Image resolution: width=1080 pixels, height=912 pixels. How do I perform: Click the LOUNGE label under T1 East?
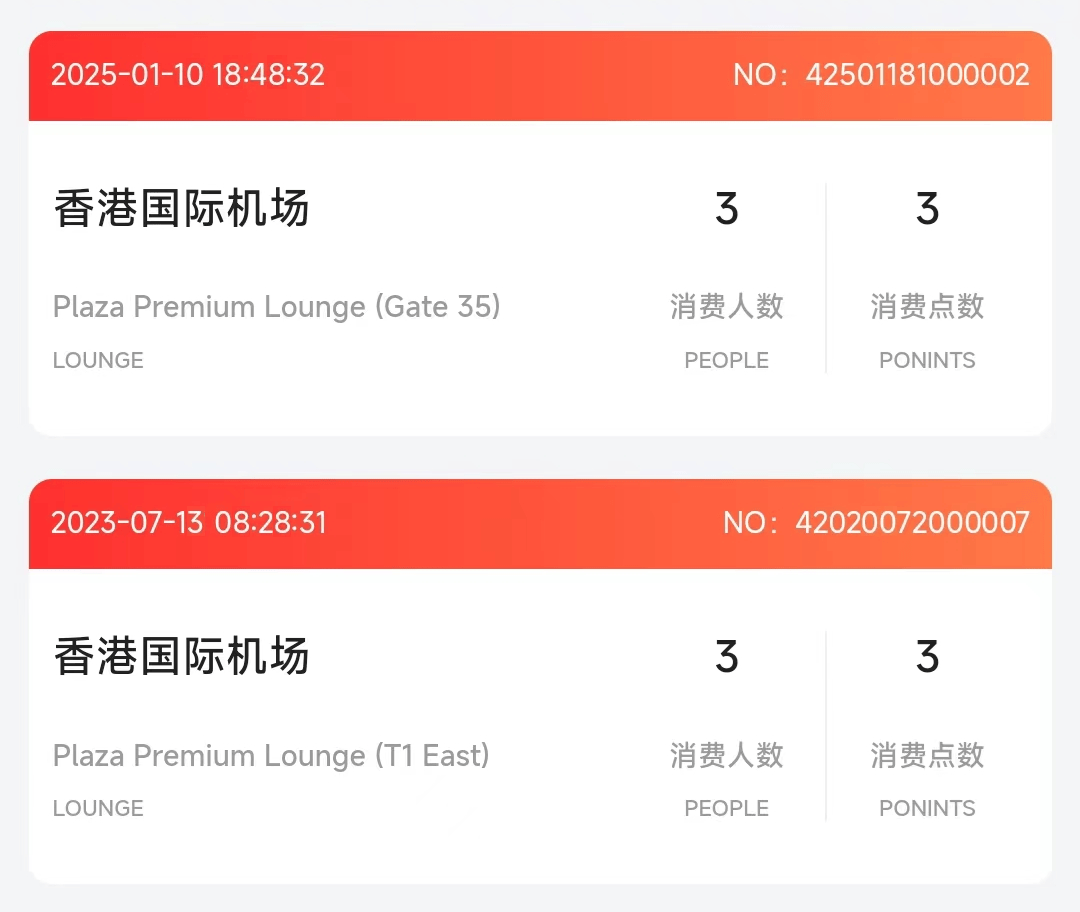(x=98, y=808)
